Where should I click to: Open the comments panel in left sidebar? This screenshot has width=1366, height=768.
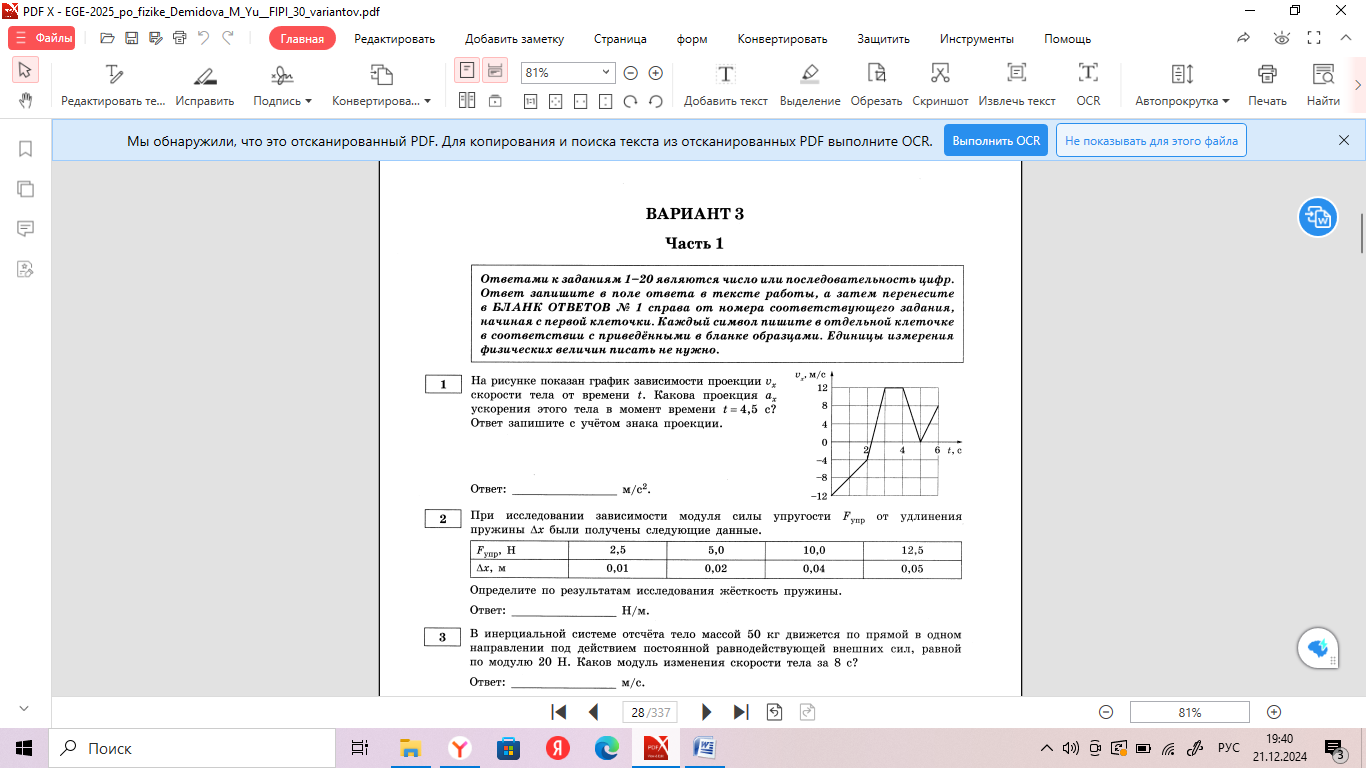26,229
